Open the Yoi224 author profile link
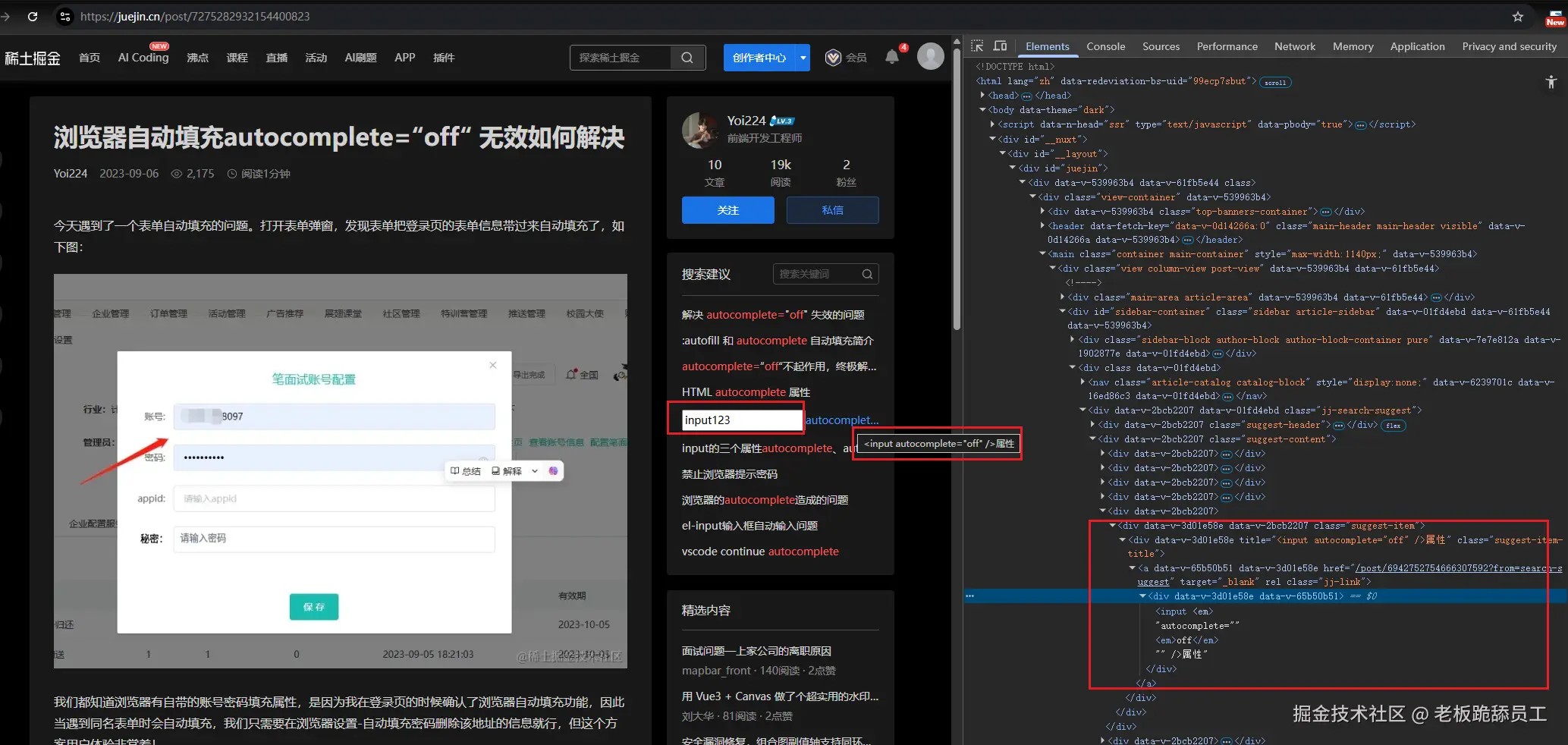 click(747, 120)
